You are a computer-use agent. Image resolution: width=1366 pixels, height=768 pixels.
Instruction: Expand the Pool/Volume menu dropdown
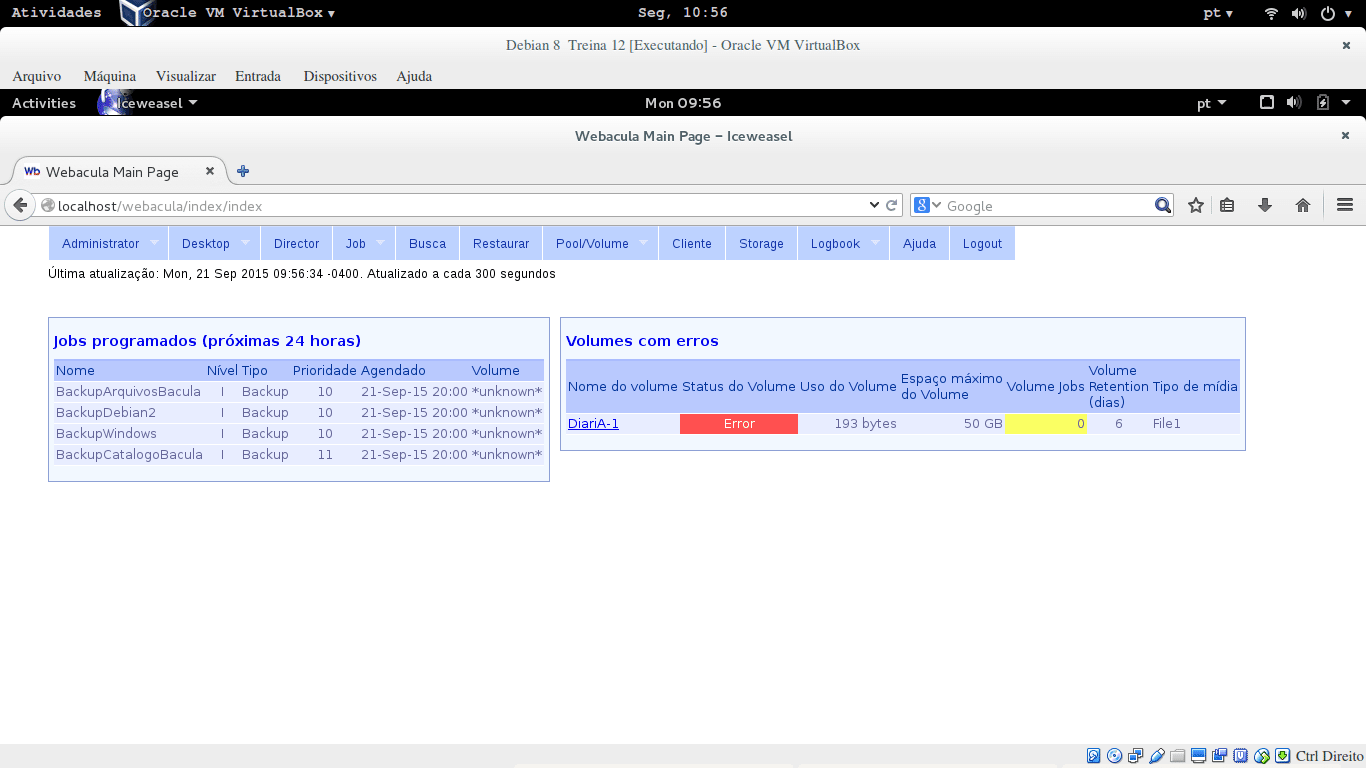[x=600, y=243]
